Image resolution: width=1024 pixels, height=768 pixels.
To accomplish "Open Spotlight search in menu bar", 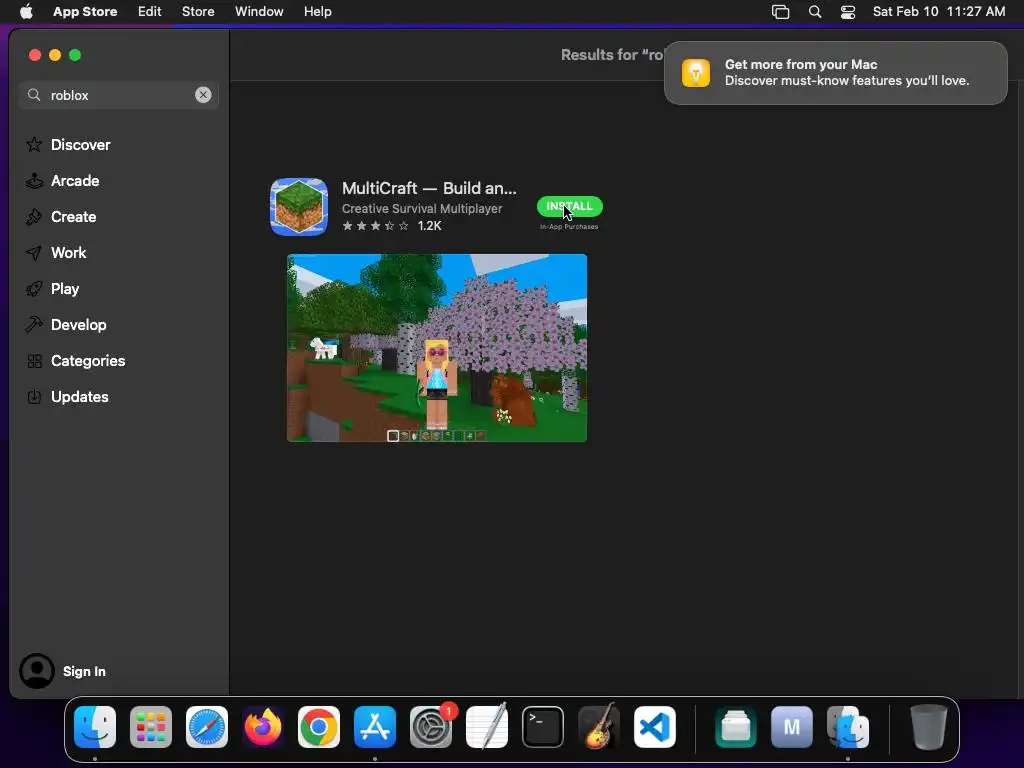I will (815, 12).
